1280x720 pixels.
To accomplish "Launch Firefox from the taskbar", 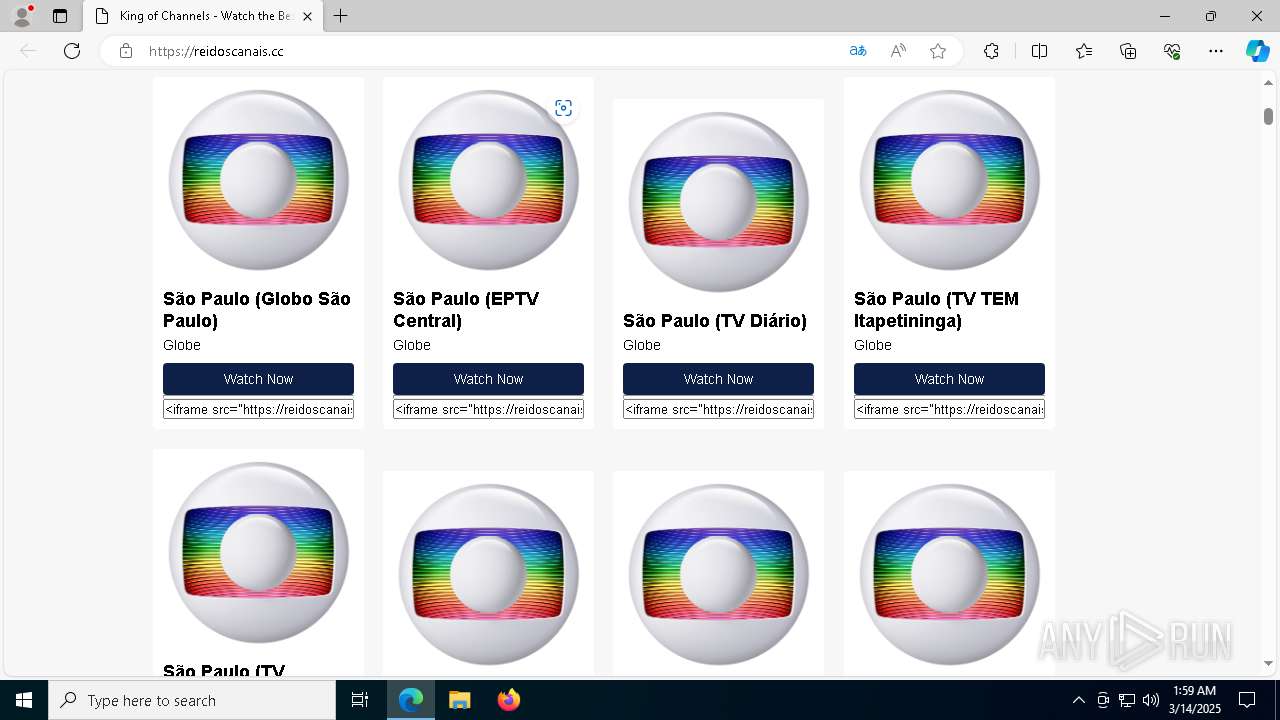I will click(509, 700).
